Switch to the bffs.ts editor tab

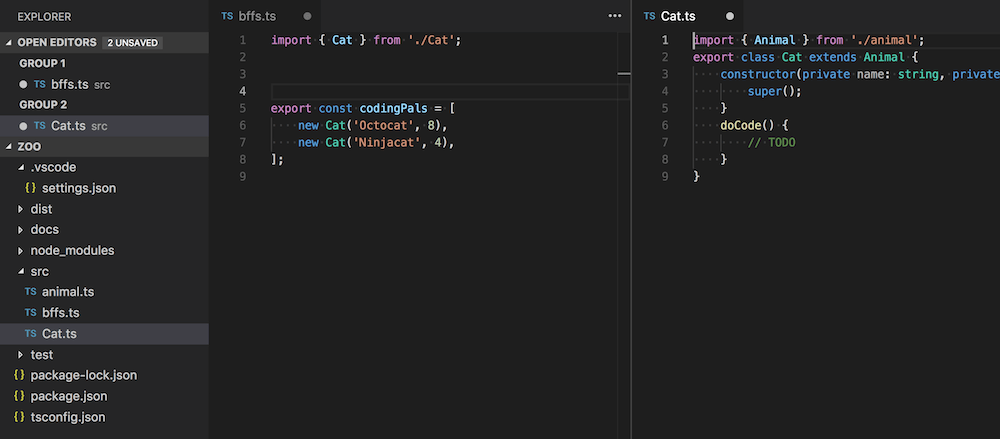tap(257, 17)
